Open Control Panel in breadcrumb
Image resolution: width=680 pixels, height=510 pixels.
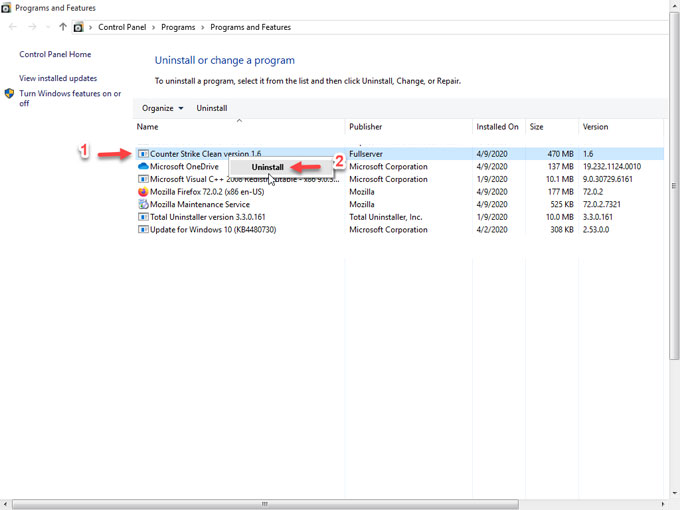[x=122, y=27]
